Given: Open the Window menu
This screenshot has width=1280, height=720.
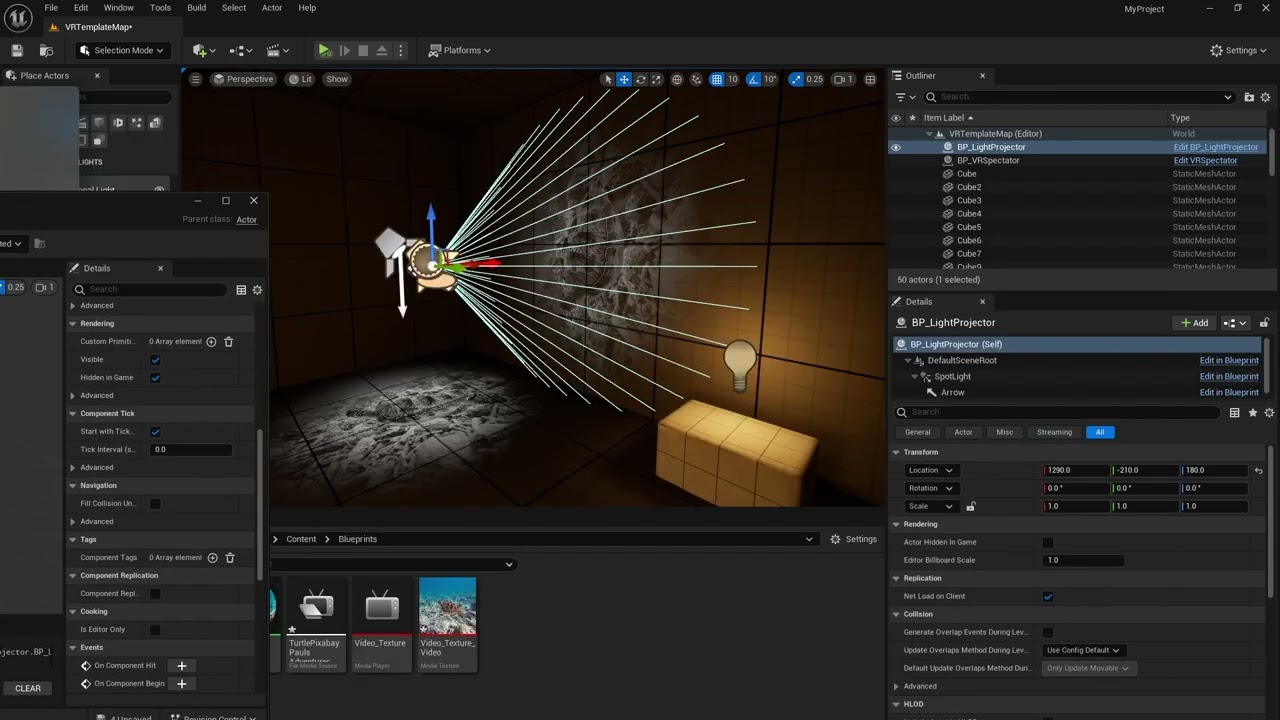Looking at the screenshot, I should click(119, 8).
